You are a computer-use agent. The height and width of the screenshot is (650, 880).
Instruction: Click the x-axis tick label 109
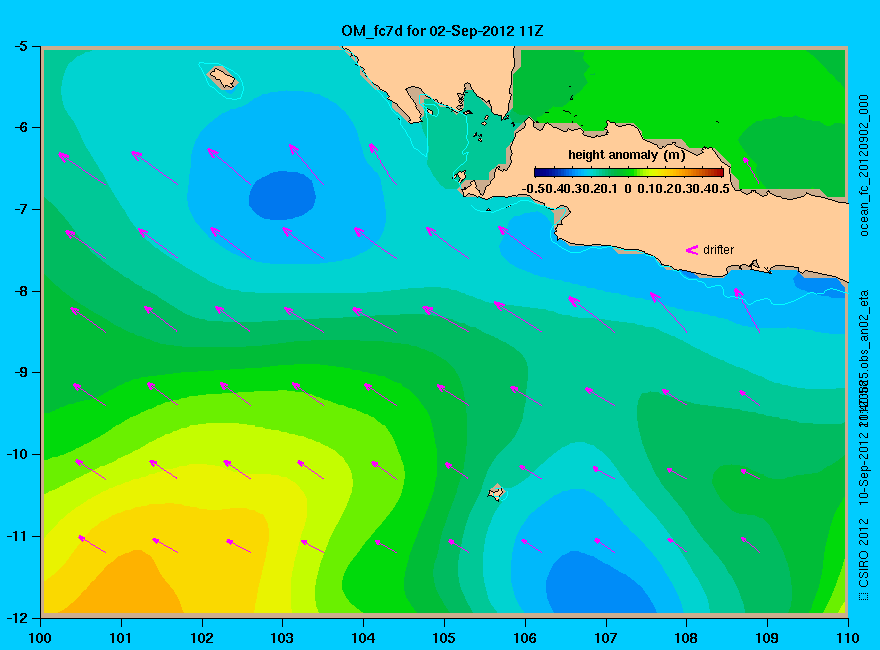click(x=767, y=638)
